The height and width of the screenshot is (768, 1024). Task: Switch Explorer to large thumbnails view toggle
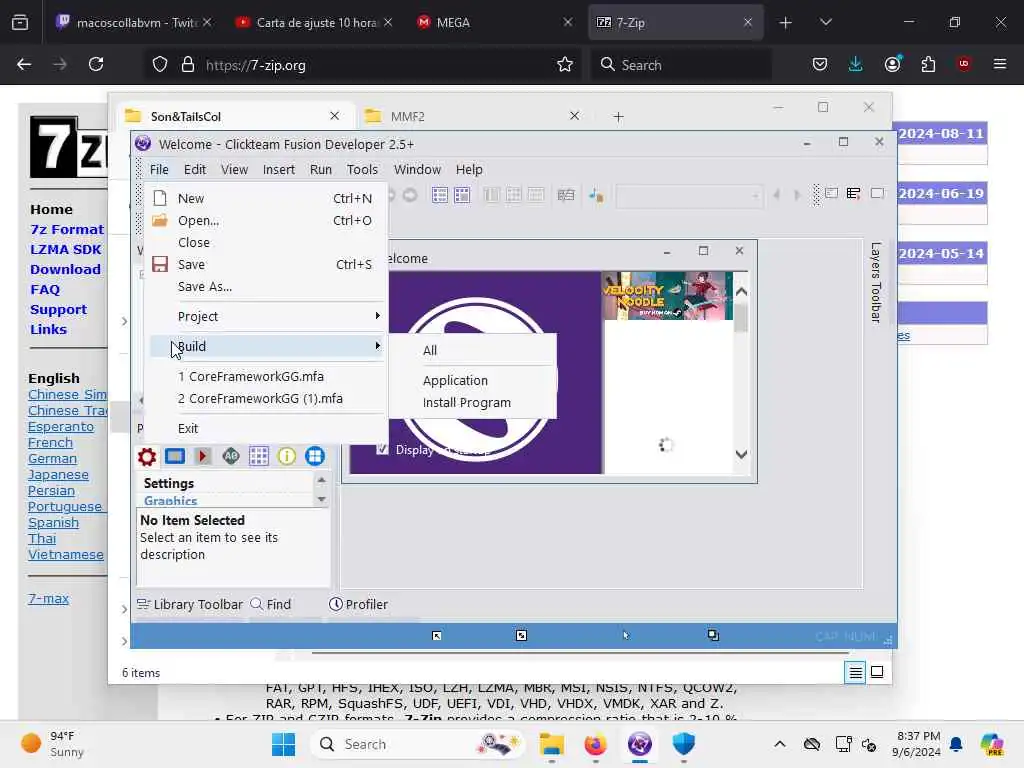(x=877, y=672)
